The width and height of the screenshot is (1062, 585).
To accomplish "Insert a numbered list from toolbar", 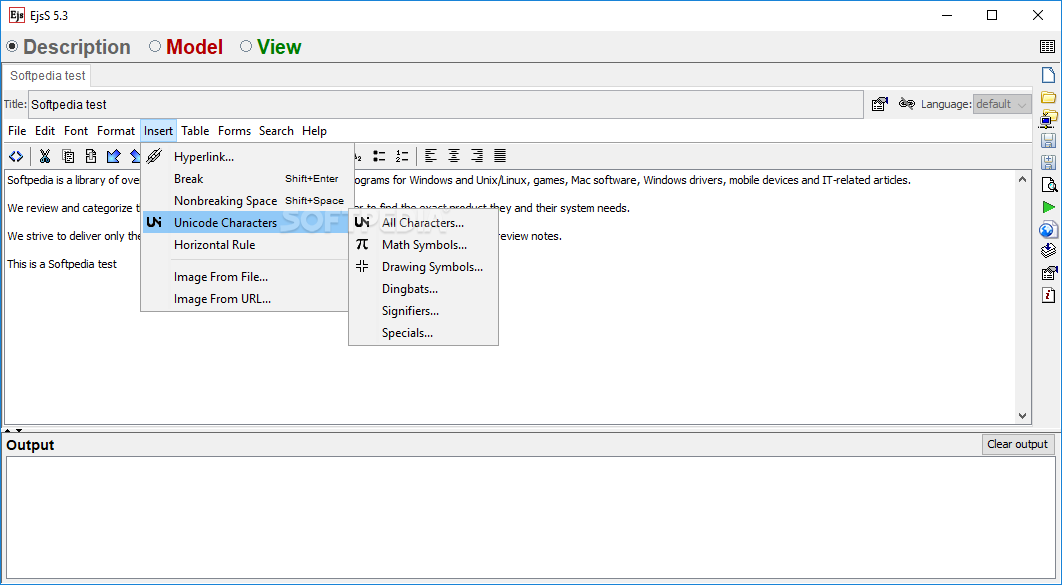I will pos(402,156).
